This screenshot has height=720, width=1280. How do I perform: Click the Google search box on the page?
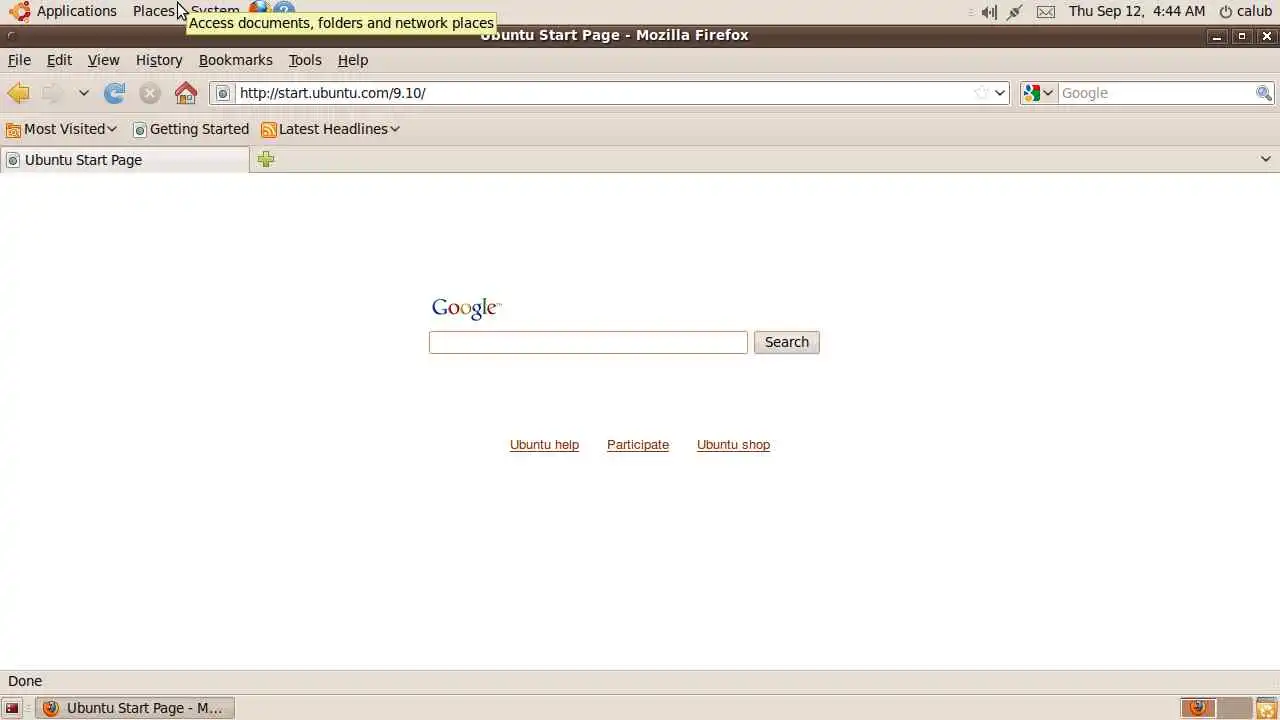(588, 342)
